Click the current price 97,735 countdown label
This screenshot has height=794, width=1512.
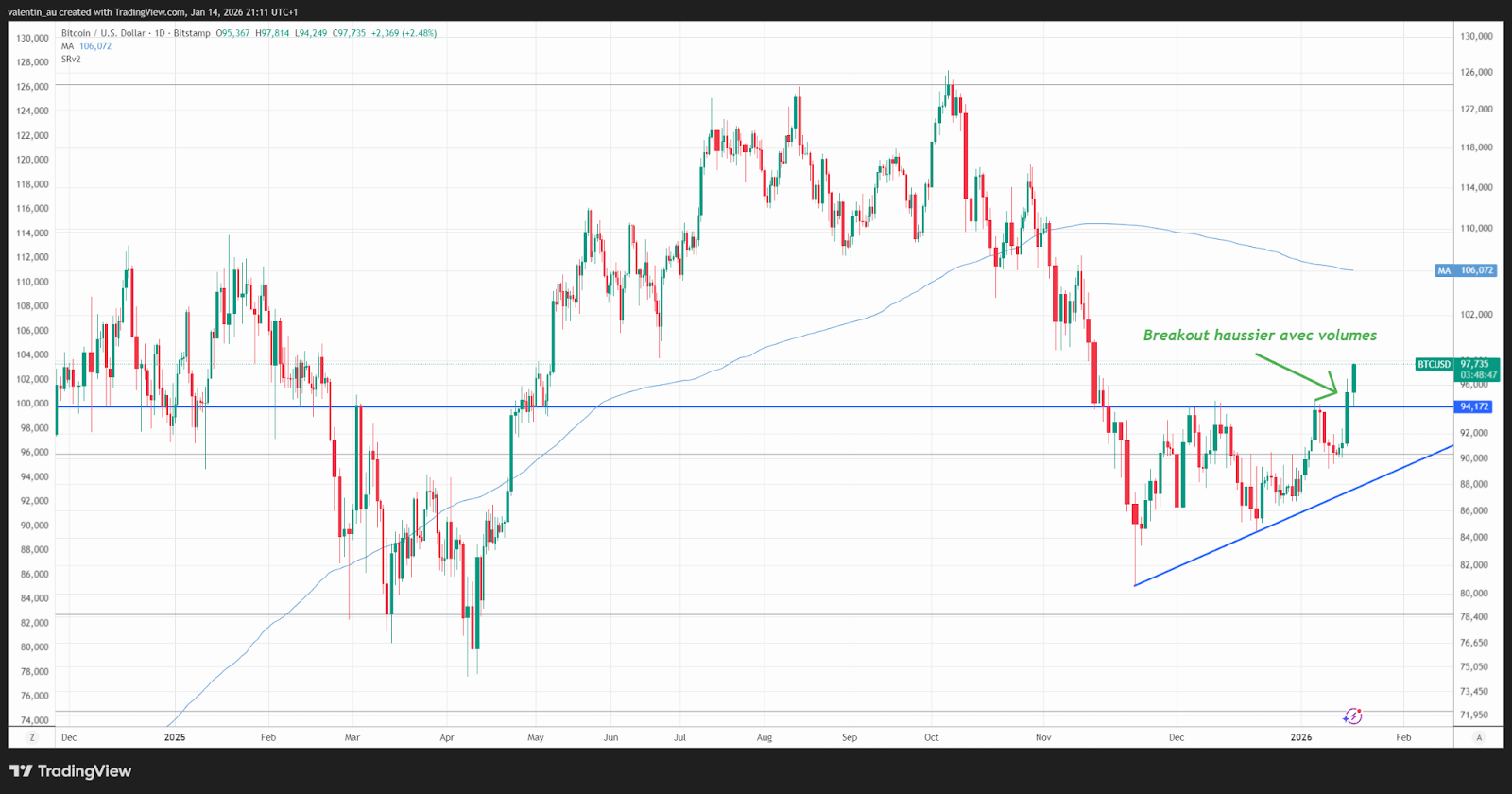[x=1478, y=370]
